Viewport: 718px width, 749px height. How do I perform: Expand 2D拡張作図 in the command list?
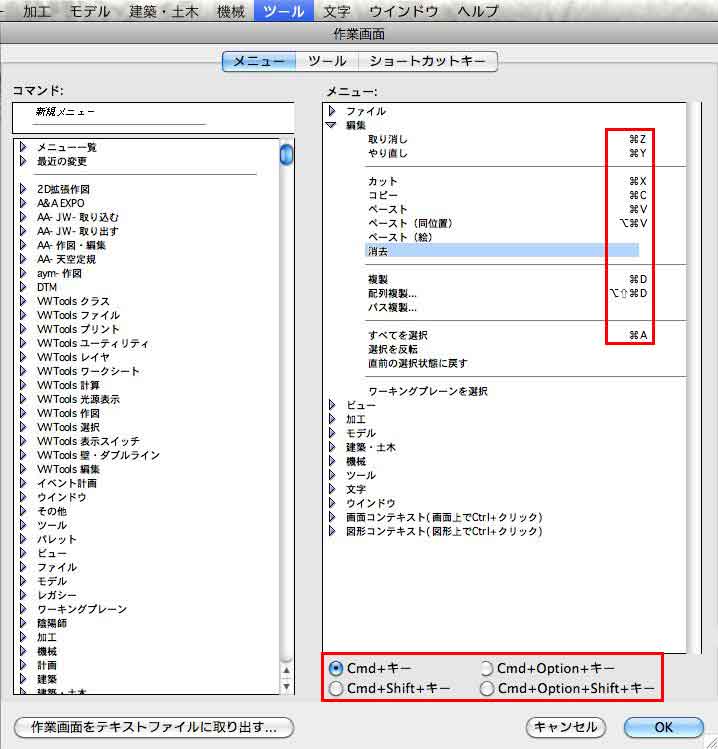point(23,189)
